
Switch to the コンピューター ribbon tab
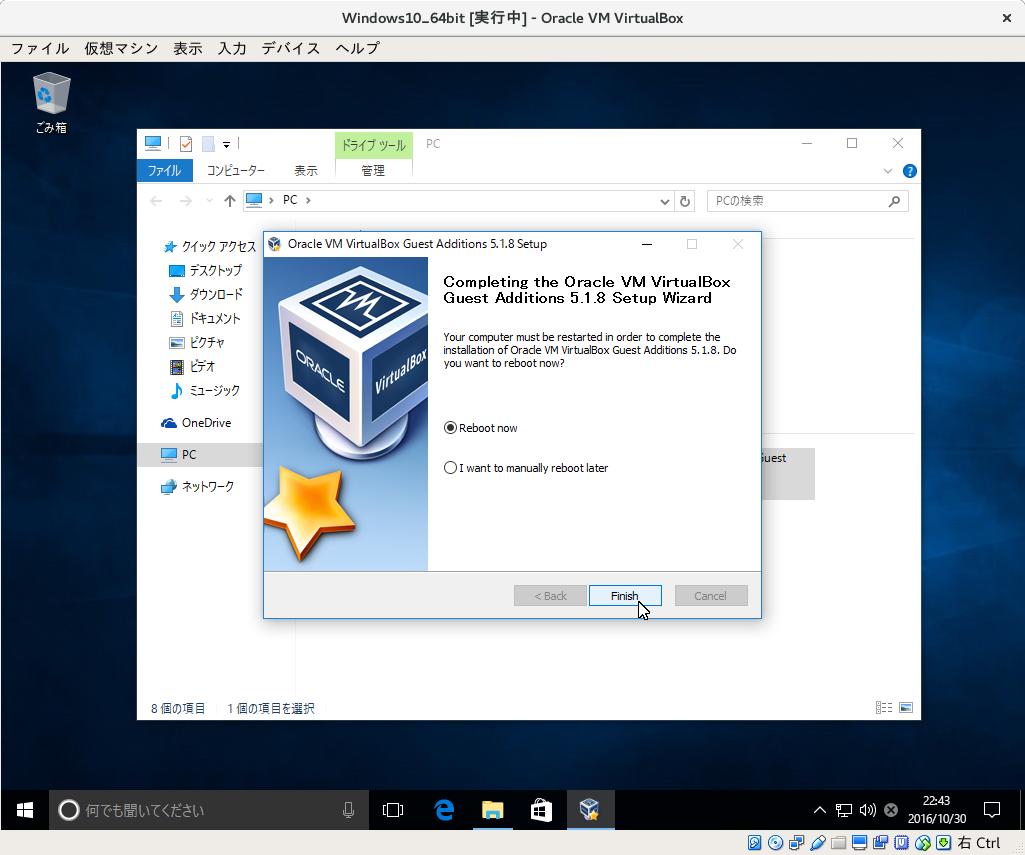click(x=235, y=171)
